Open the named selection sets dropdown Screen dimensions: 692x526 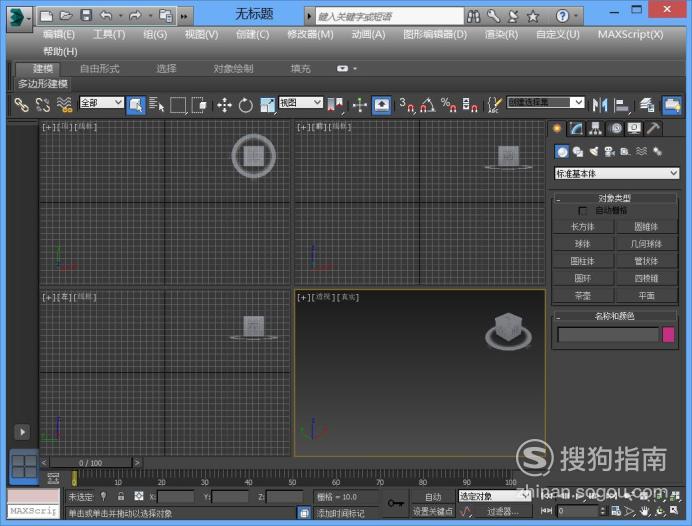click(x=545, y=102)
